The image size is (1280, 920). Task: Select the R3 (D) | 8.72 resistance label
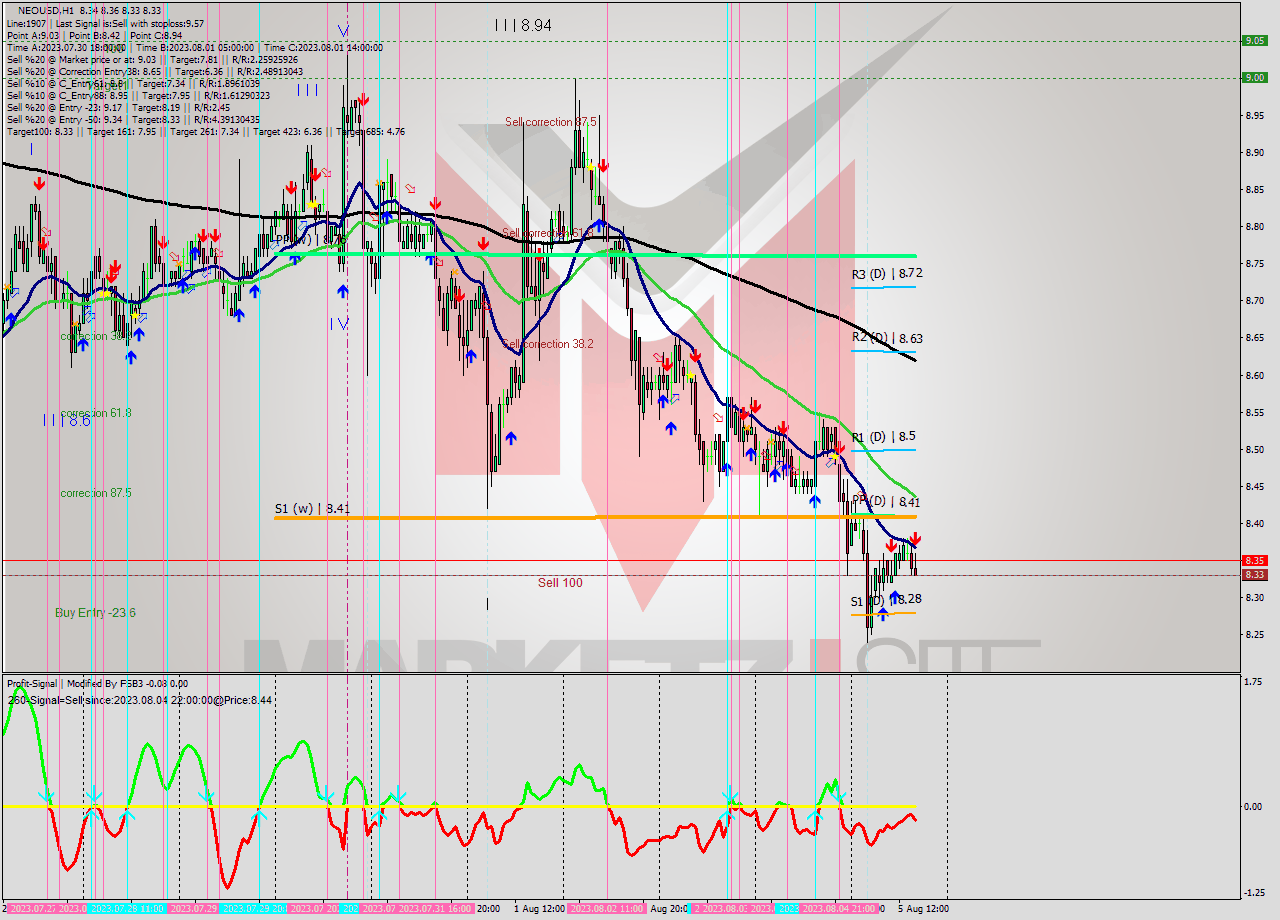click(x=887, y=273)
